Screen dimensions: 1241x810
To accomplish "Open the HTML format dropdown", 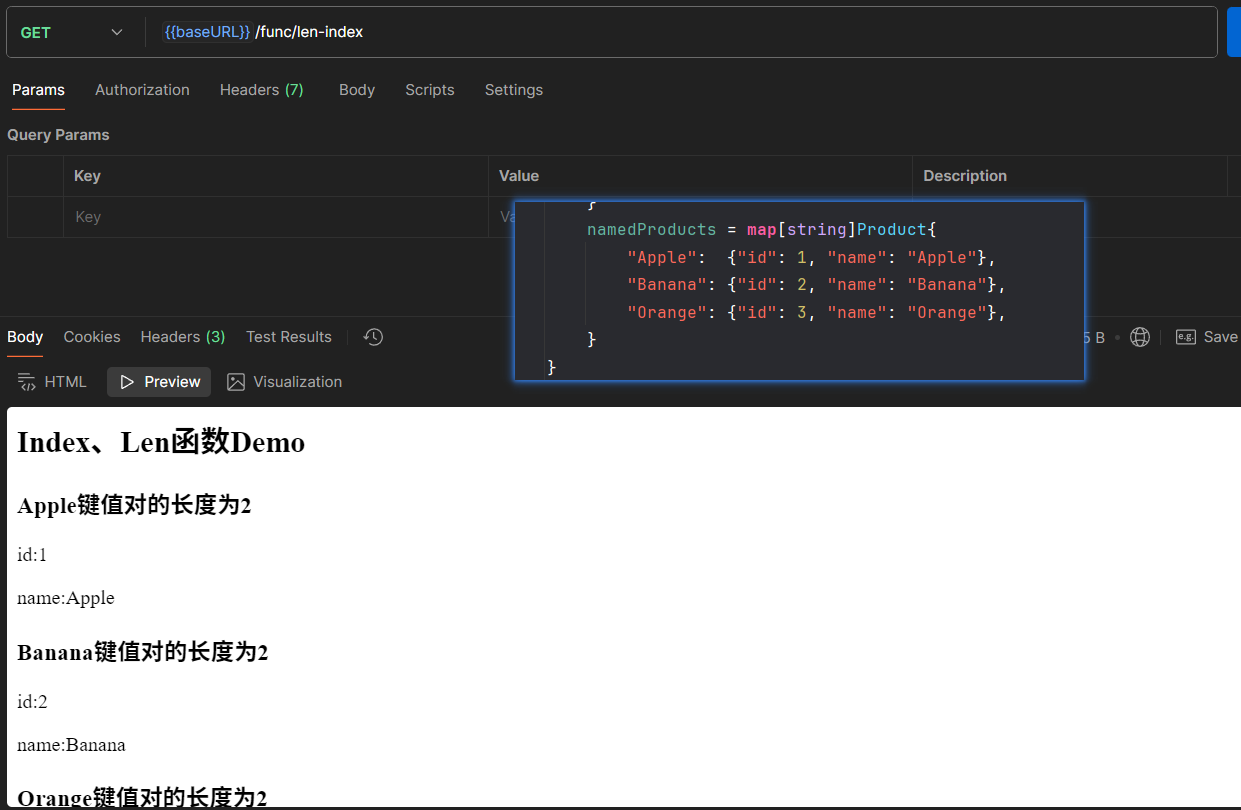I will tap(53, 382).
